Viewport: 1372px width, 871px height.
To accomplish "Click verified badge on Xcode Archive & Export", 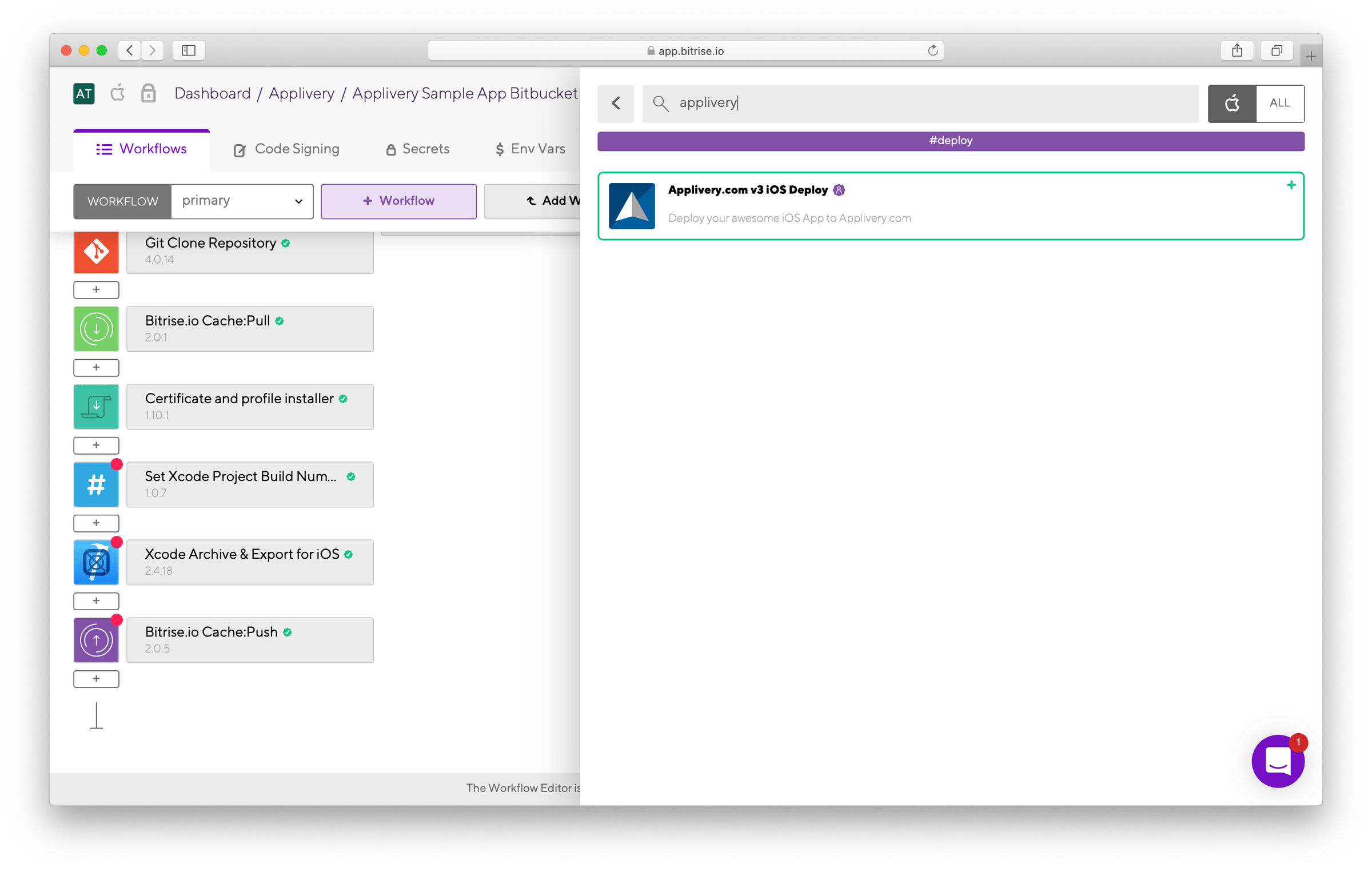I will click(x=349, y=555).
